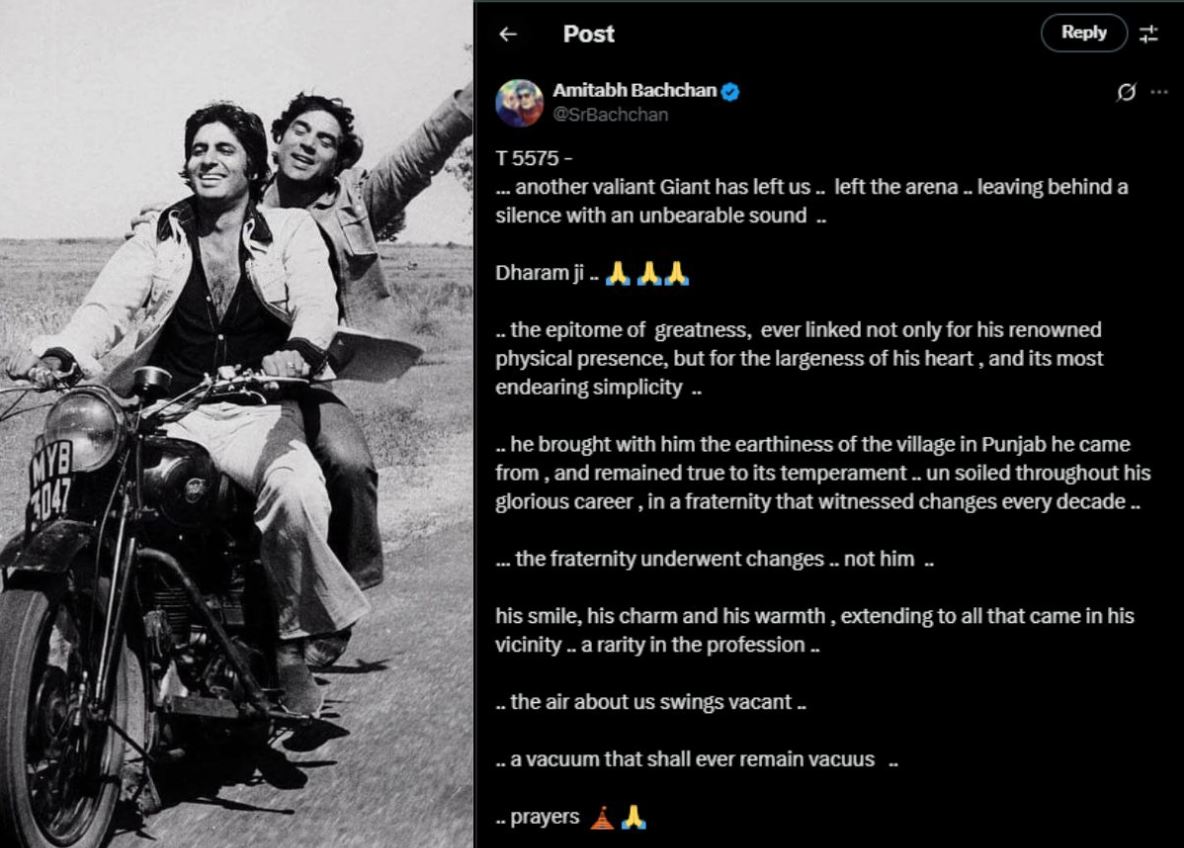Click the "fraternity underwent changes" line

714,559
